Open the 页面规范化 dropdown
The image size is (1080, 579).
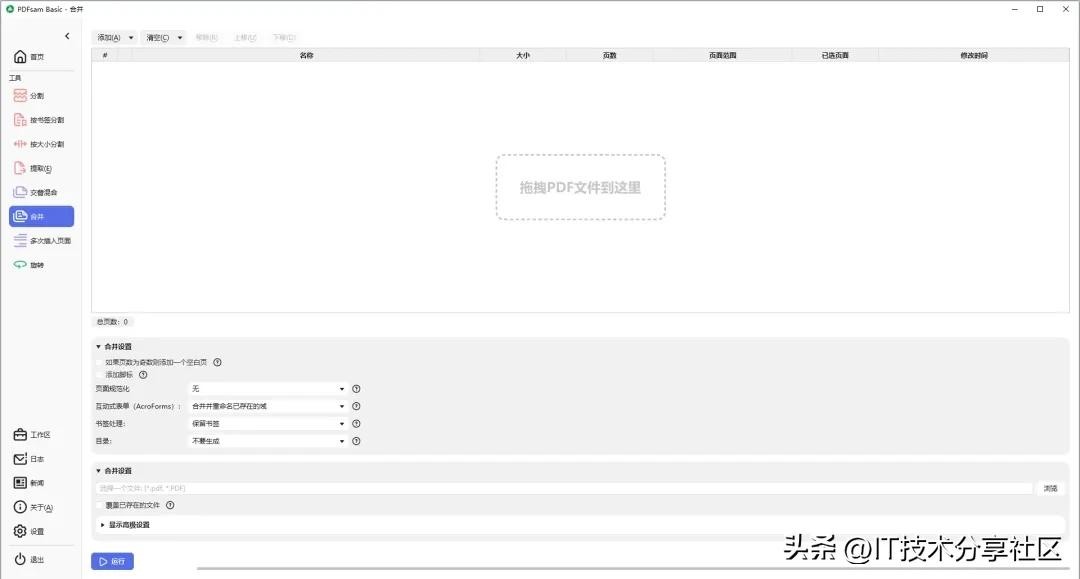coord(268,389)
